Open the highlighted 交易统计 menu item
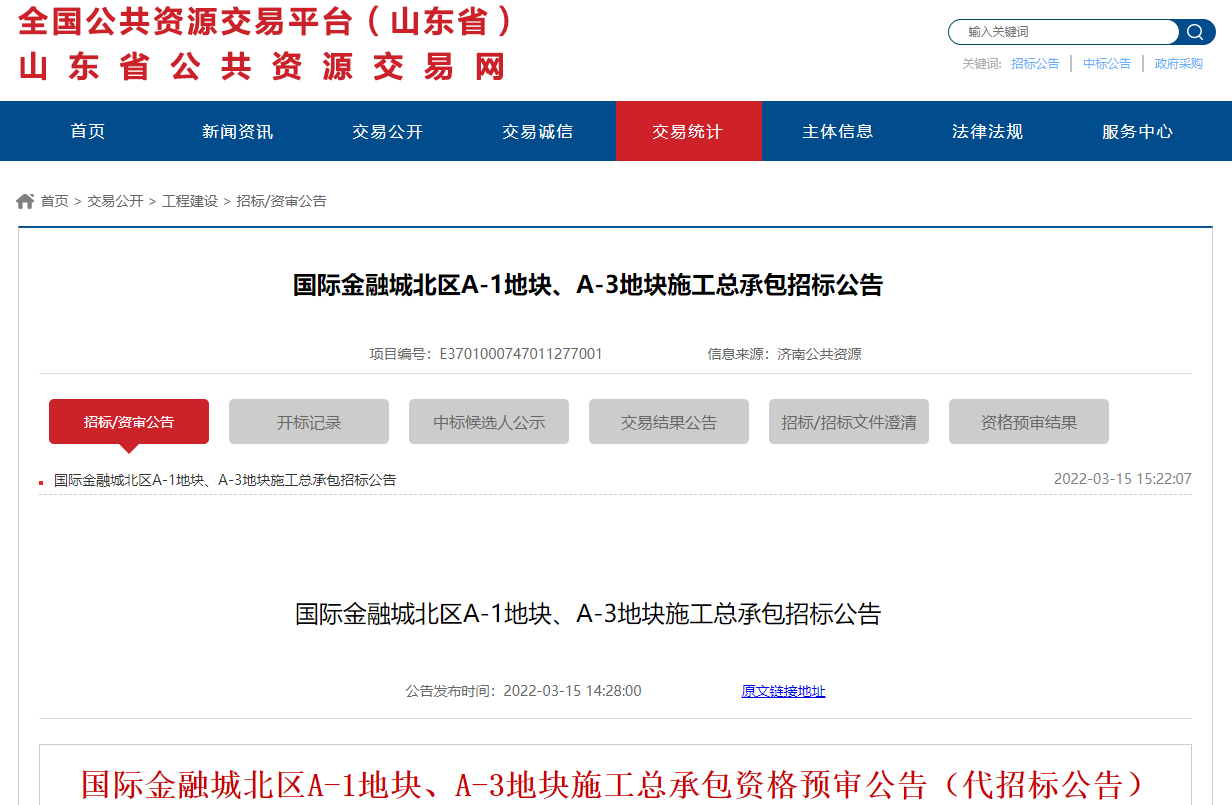This screenshot has height=805, width=1232. (x=688, y=131)
